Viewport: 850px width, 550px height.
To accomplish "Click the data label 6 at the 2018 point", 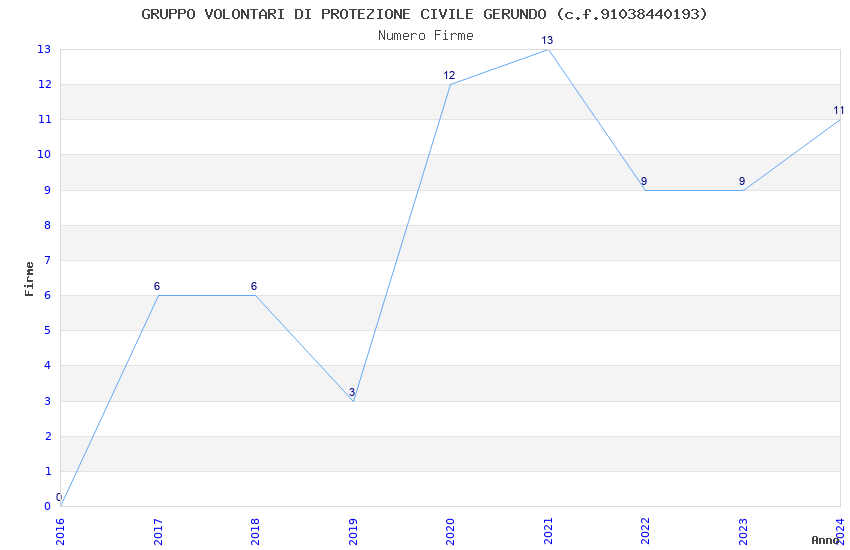I will [x=254, y=286].
